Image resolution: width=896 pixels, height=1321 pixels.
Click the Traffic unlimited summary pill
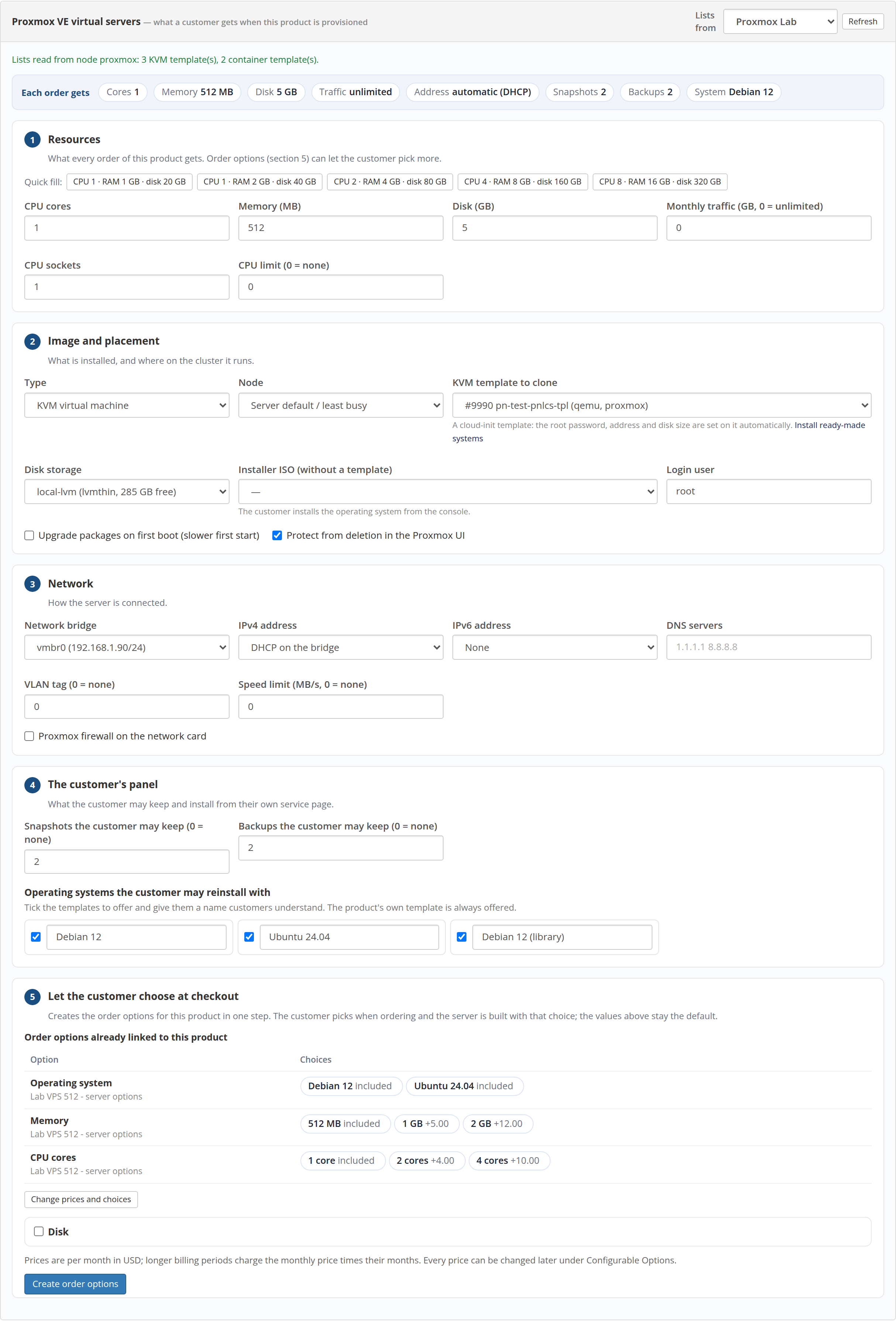pyautogui.click(x=355, y=92)
